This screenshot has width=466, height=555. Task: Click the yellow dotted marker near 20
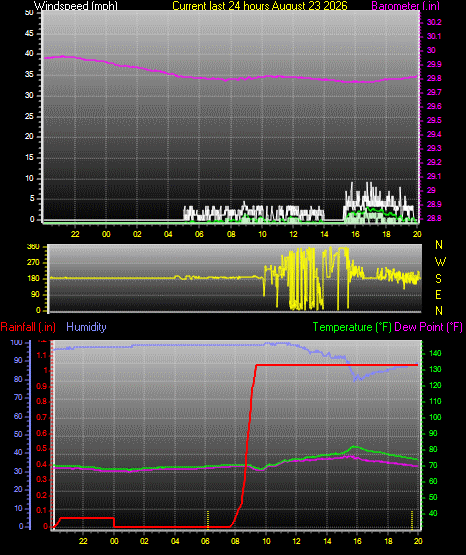(x=412, y=520)
